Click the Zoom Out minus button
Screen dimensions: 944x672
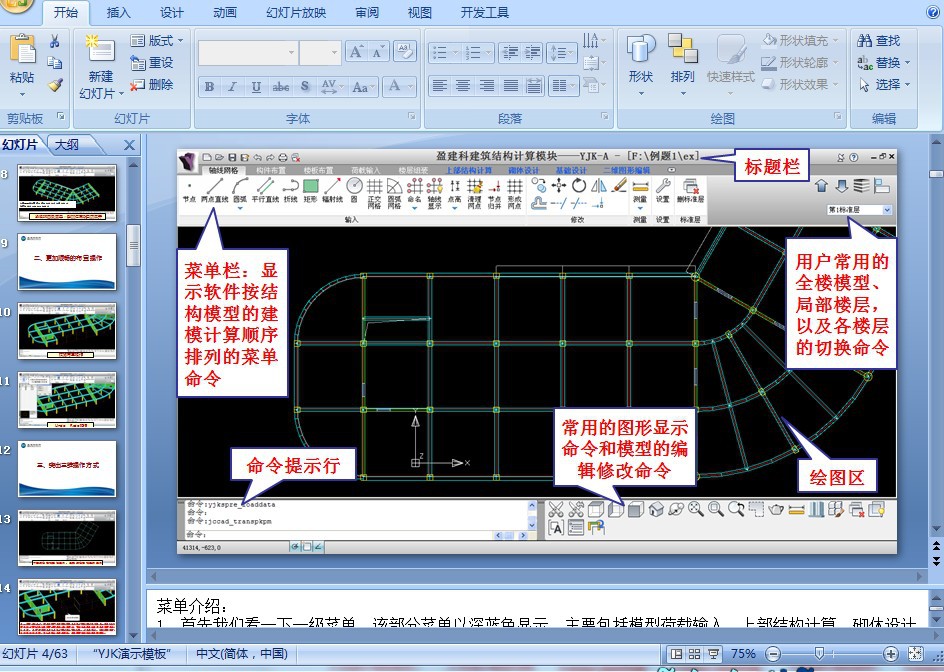click(x=773, y=654)
